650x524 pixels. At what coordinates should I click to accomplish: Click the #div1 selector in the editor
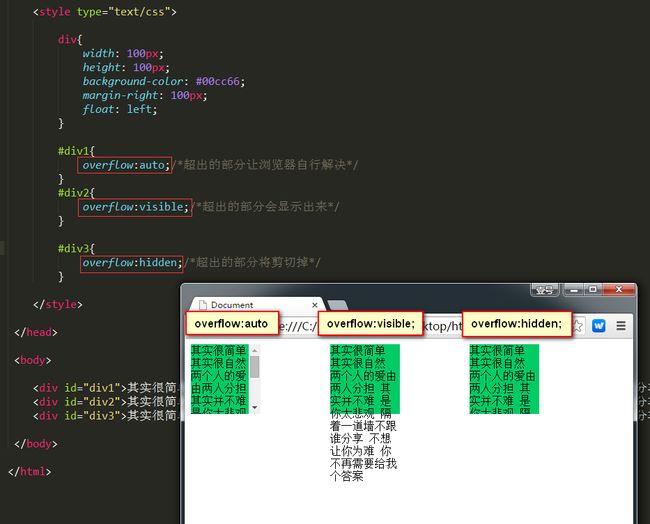pos(73,151)
